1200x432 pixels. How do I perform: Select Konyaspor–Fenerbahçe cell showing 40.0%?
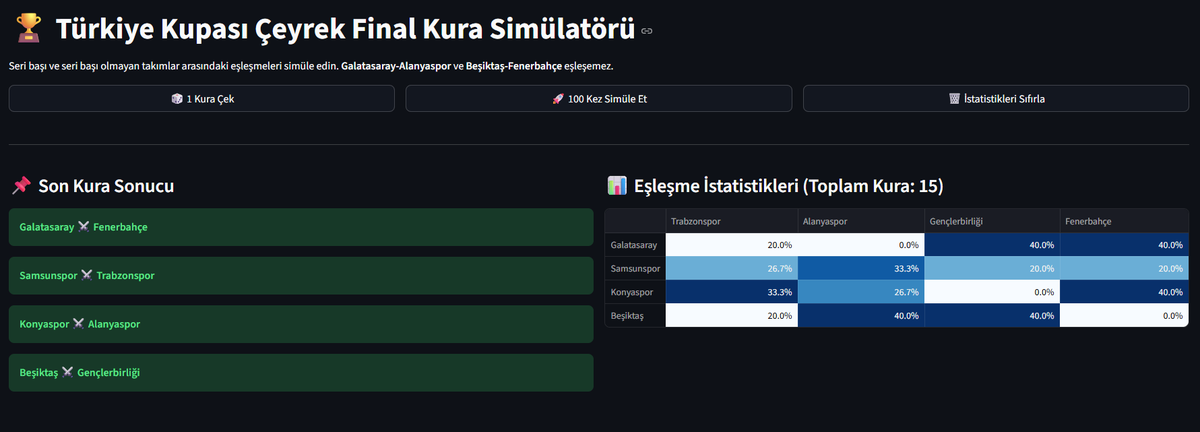coord(1124,292)
